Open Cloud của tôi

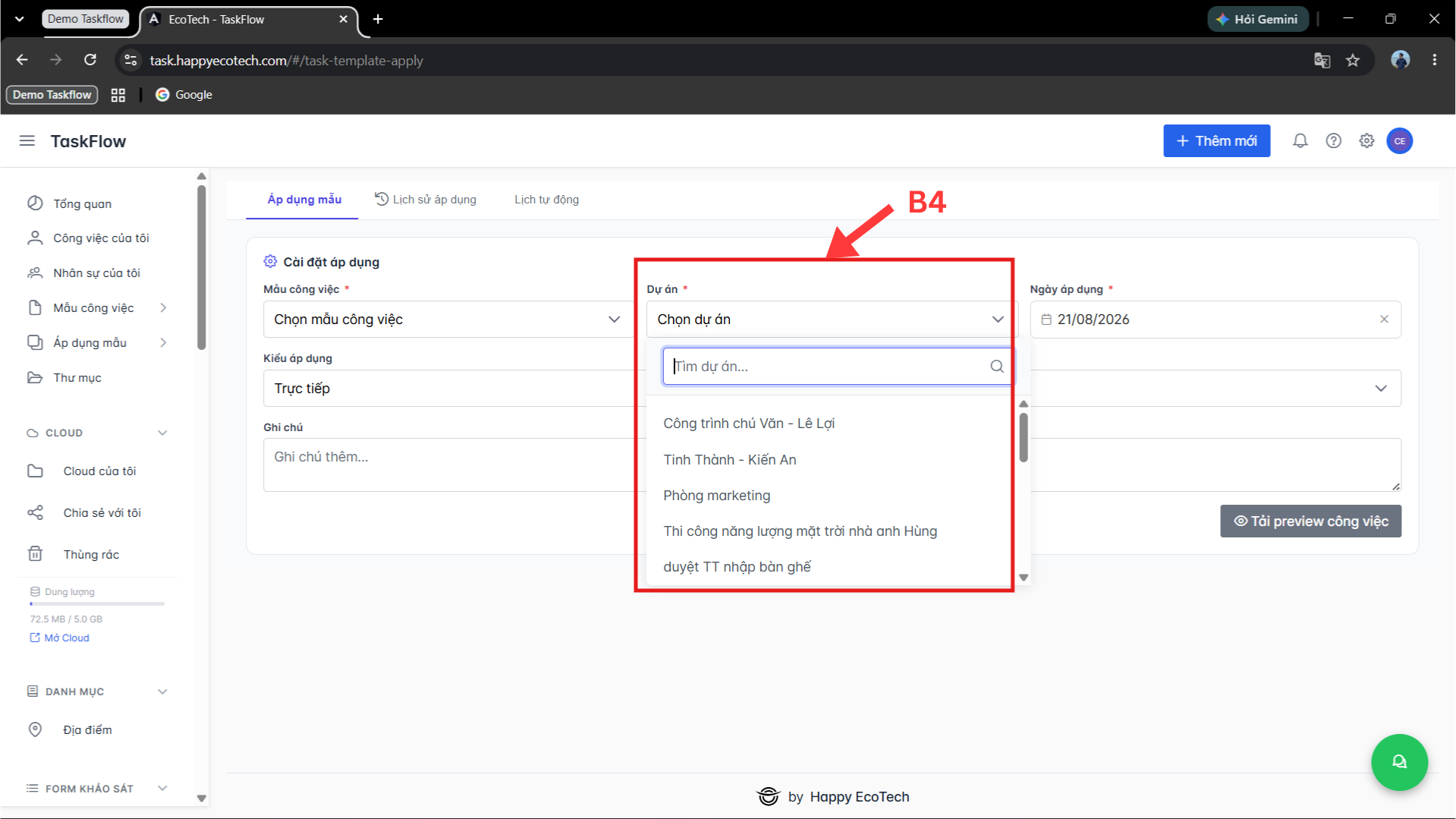click(99, 471)
